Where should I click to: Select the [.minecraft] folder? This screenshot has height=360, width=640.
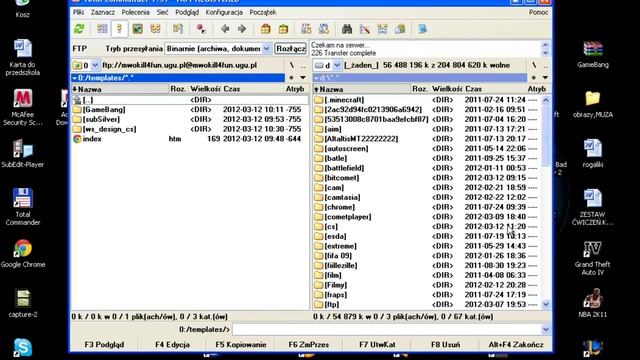[x=427, y=100]
